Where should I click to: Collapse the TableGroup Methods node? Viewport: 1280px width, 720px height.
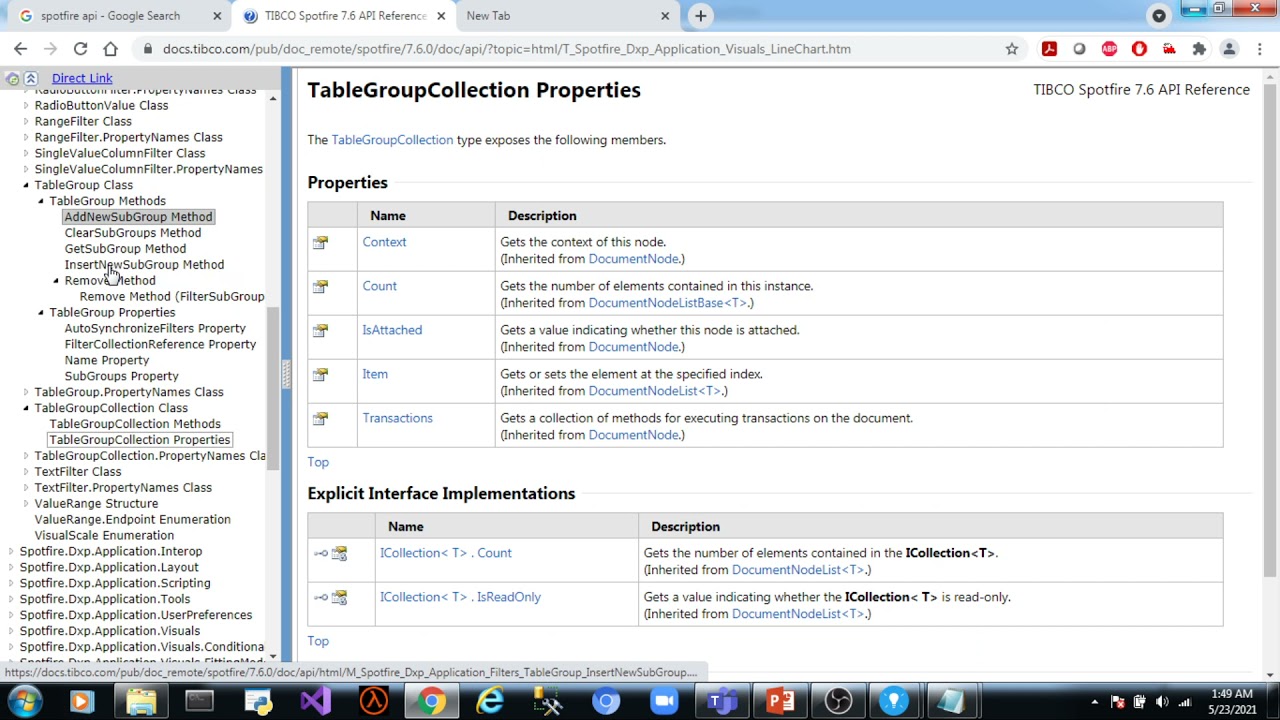(x=41, y=201)
